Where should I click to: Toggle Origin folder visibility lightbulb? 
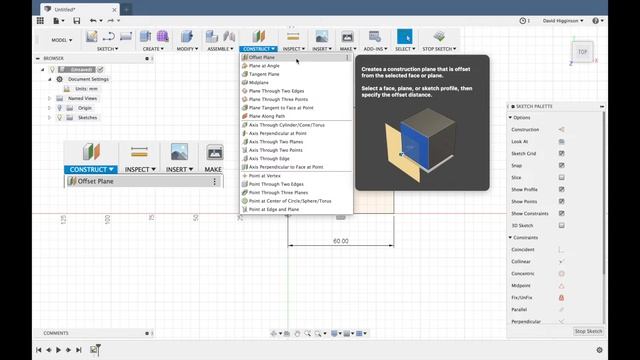click(60, 108)
